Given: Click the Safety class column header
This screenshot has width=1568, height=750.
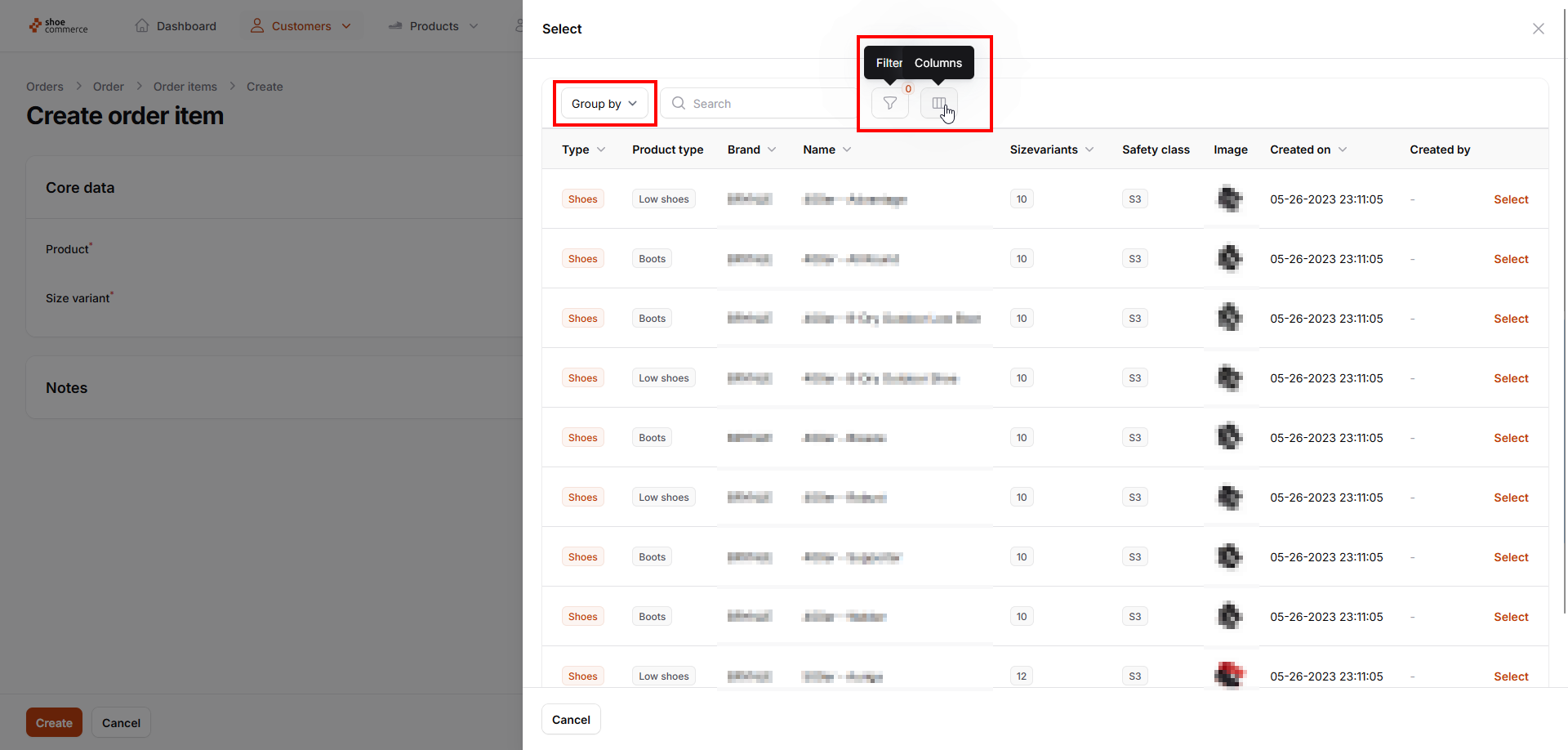Looking at the screenshot, I should pyautogui.click(x=1156, y=150).
